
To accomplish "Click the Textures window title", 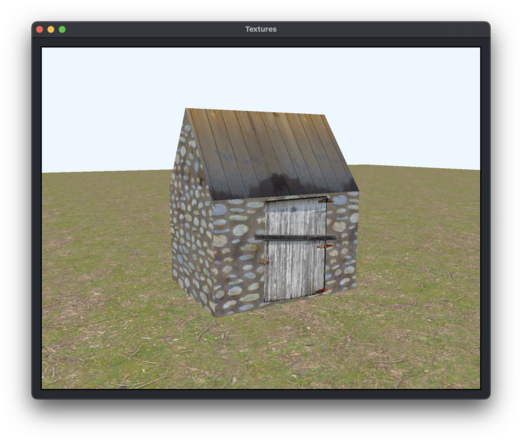I will (x=261, y=29).
